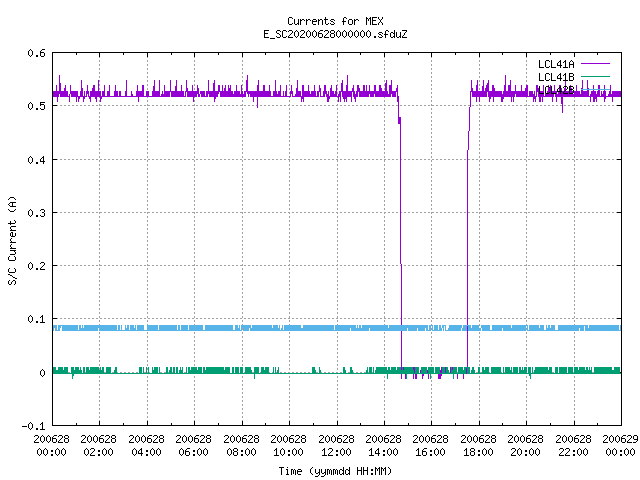Click the x-axis tick label '200628 02:00'

[98, 445]
